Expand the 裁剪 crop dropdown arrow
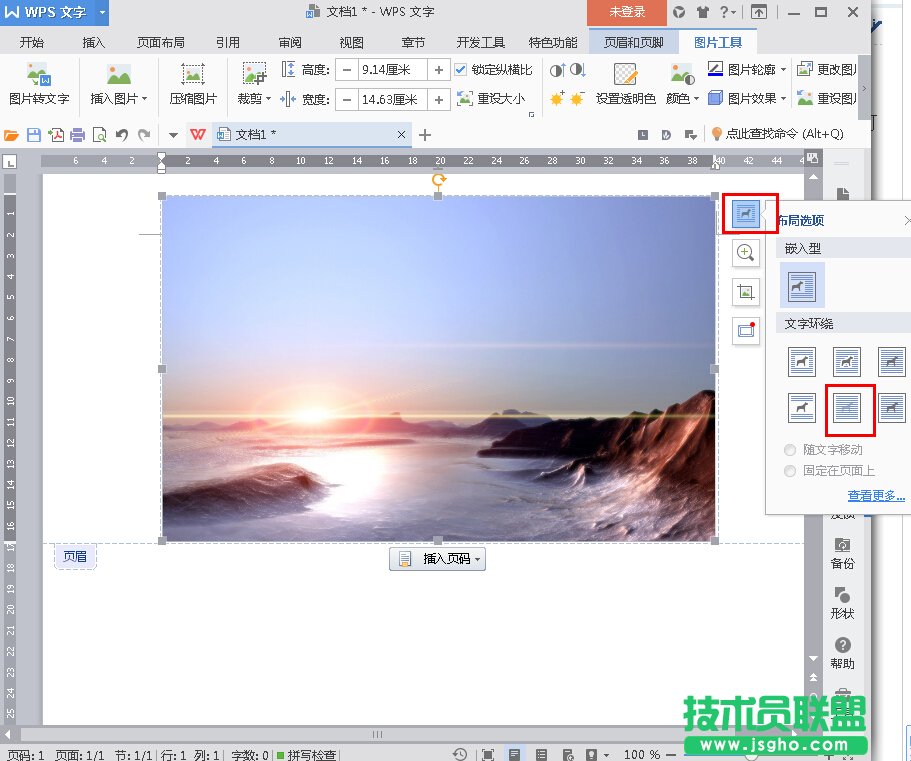 tap(268, 99)
